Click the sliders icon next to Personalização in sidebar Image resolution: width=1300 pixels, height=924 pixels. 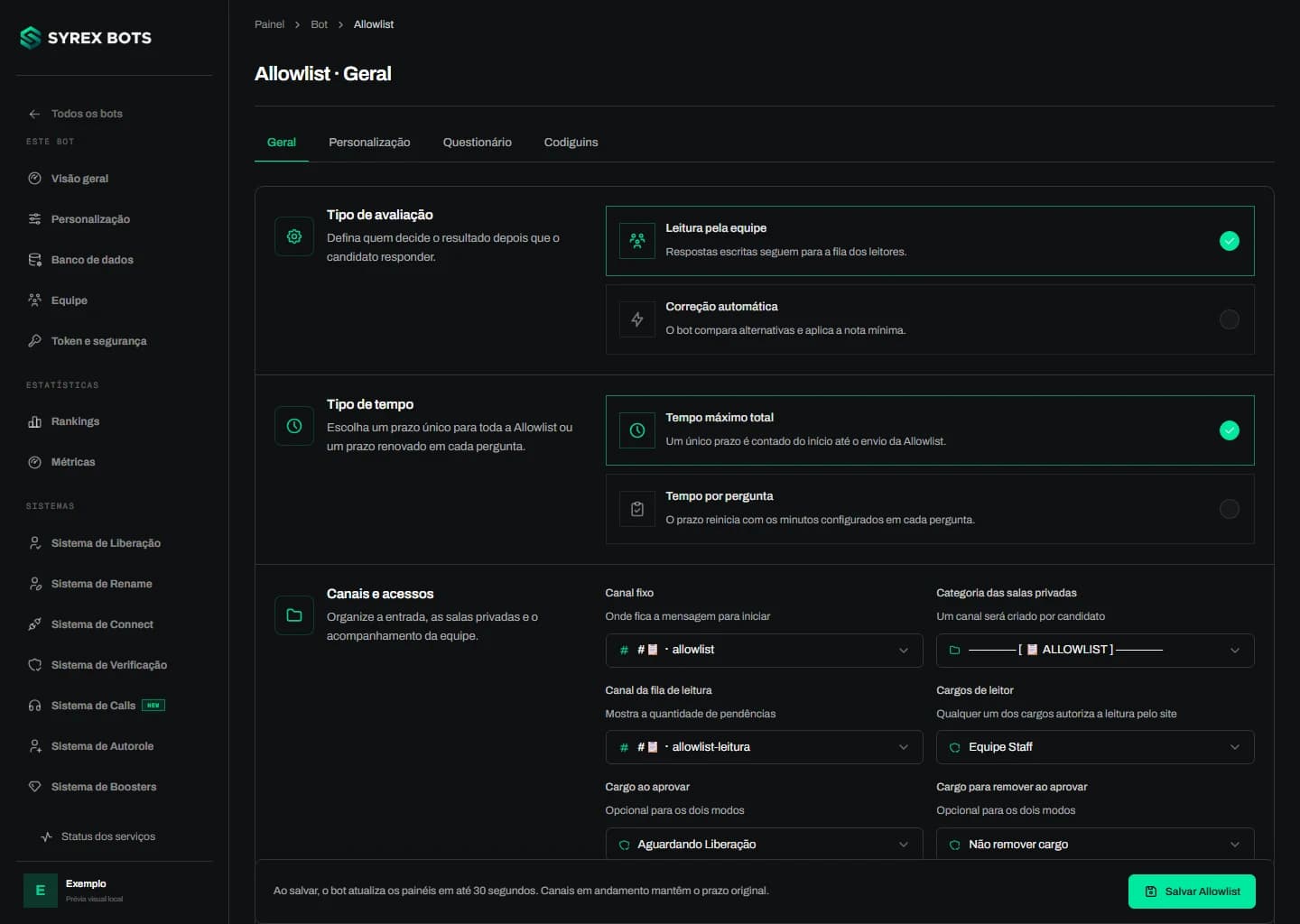click(34, 219)
